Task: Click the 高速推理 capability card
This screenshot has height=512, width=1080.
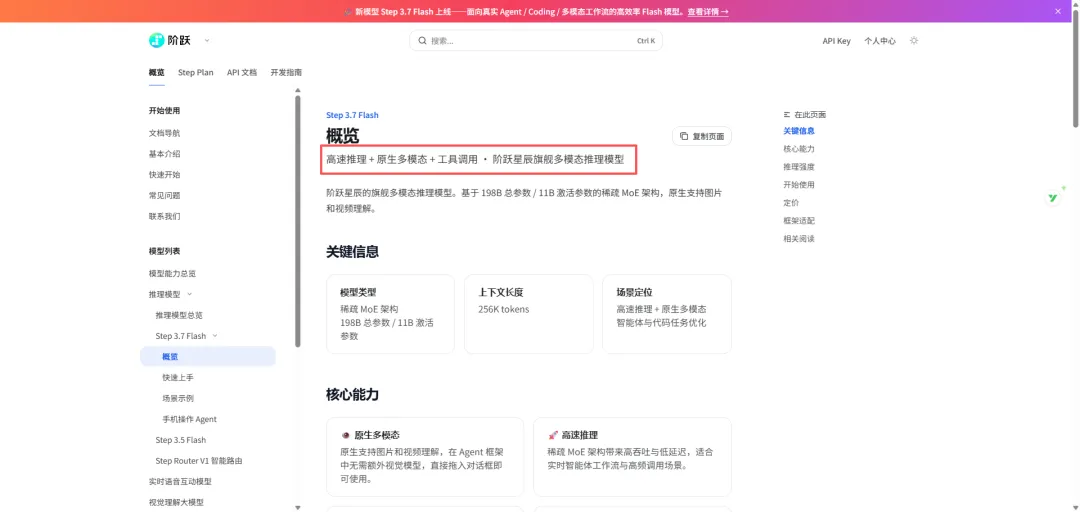Action: [632, 457]
